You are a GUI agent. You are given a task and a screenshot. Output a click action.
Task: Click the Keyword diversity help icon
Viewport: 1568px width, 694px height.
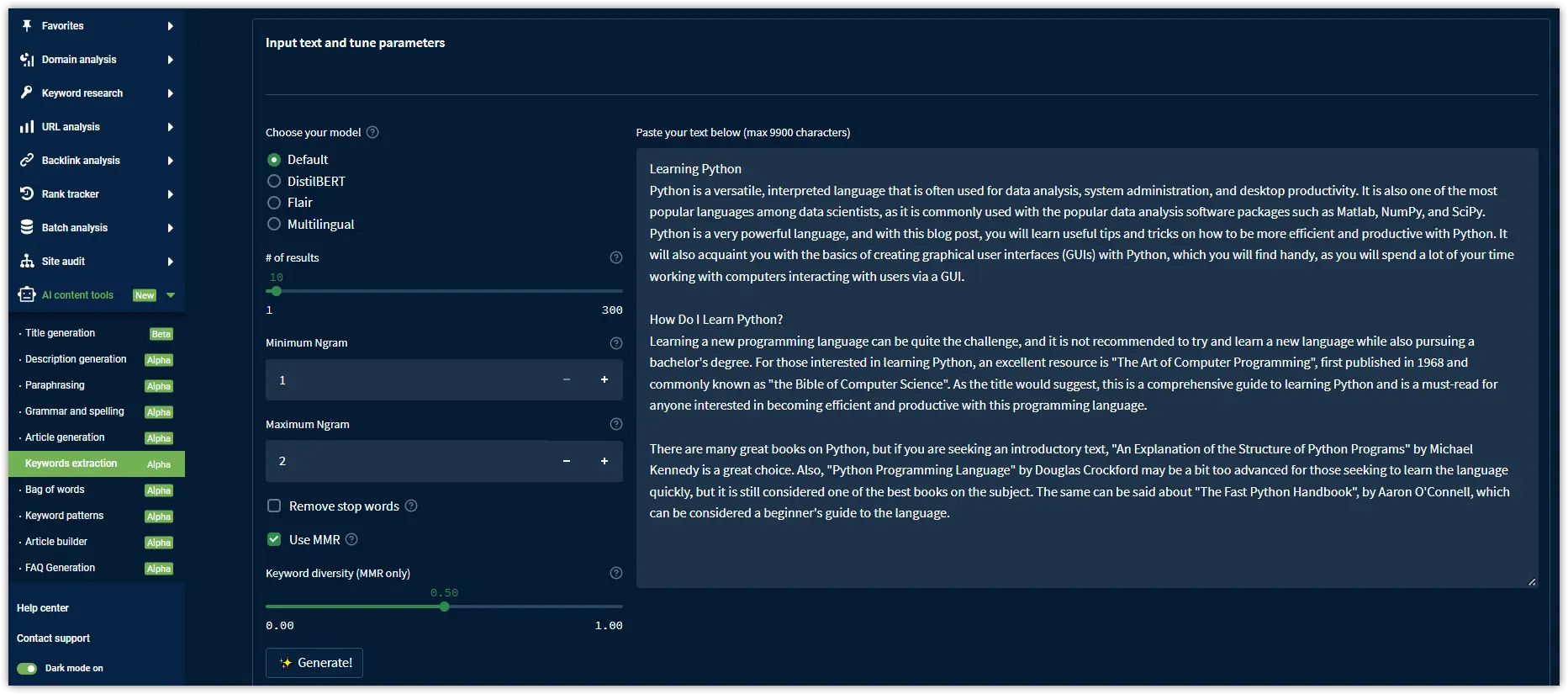pos(615,573)
